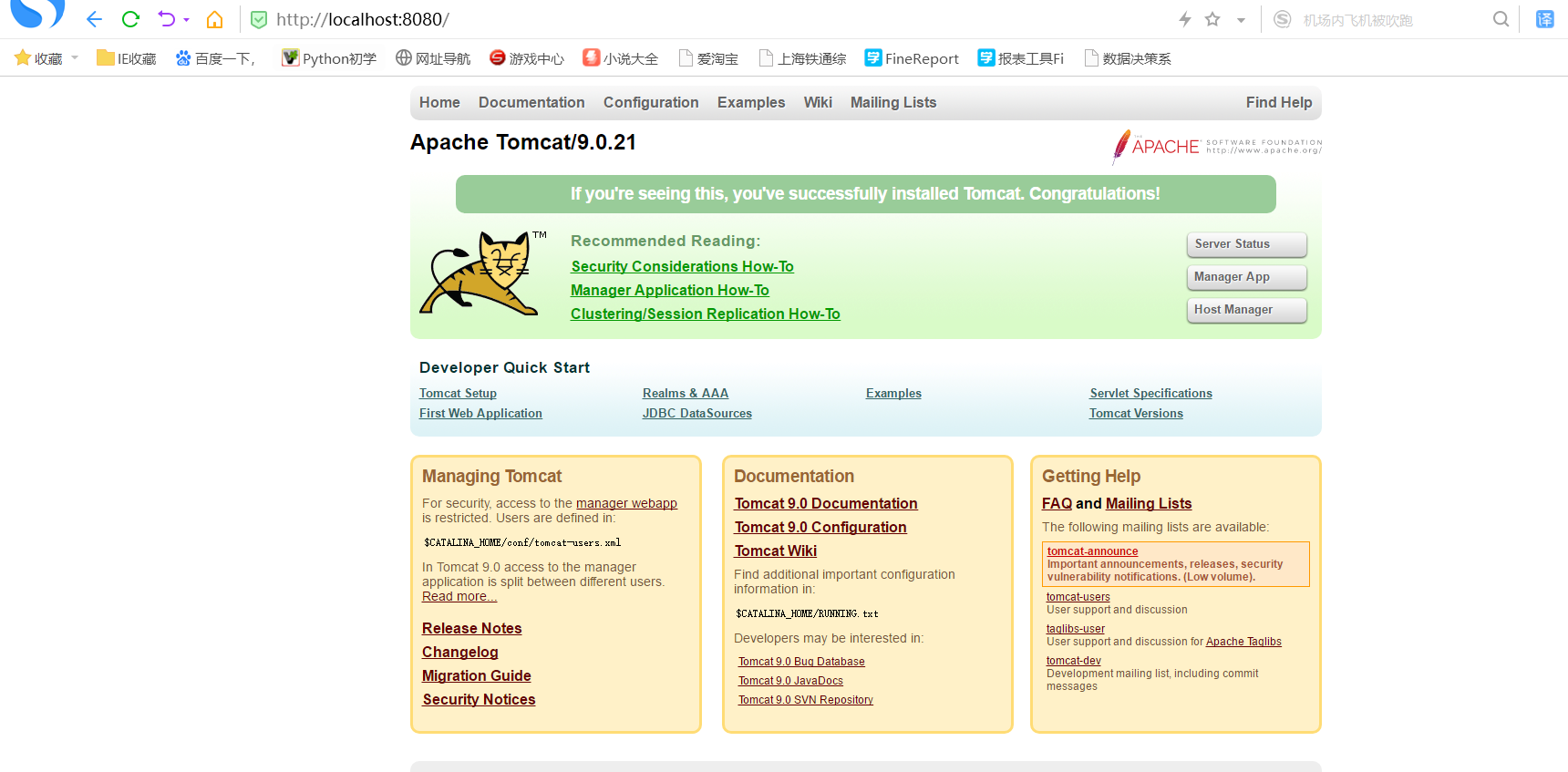Open Changelog link
The height and width of the screenshot is (772, 1568).
[460, 652]
